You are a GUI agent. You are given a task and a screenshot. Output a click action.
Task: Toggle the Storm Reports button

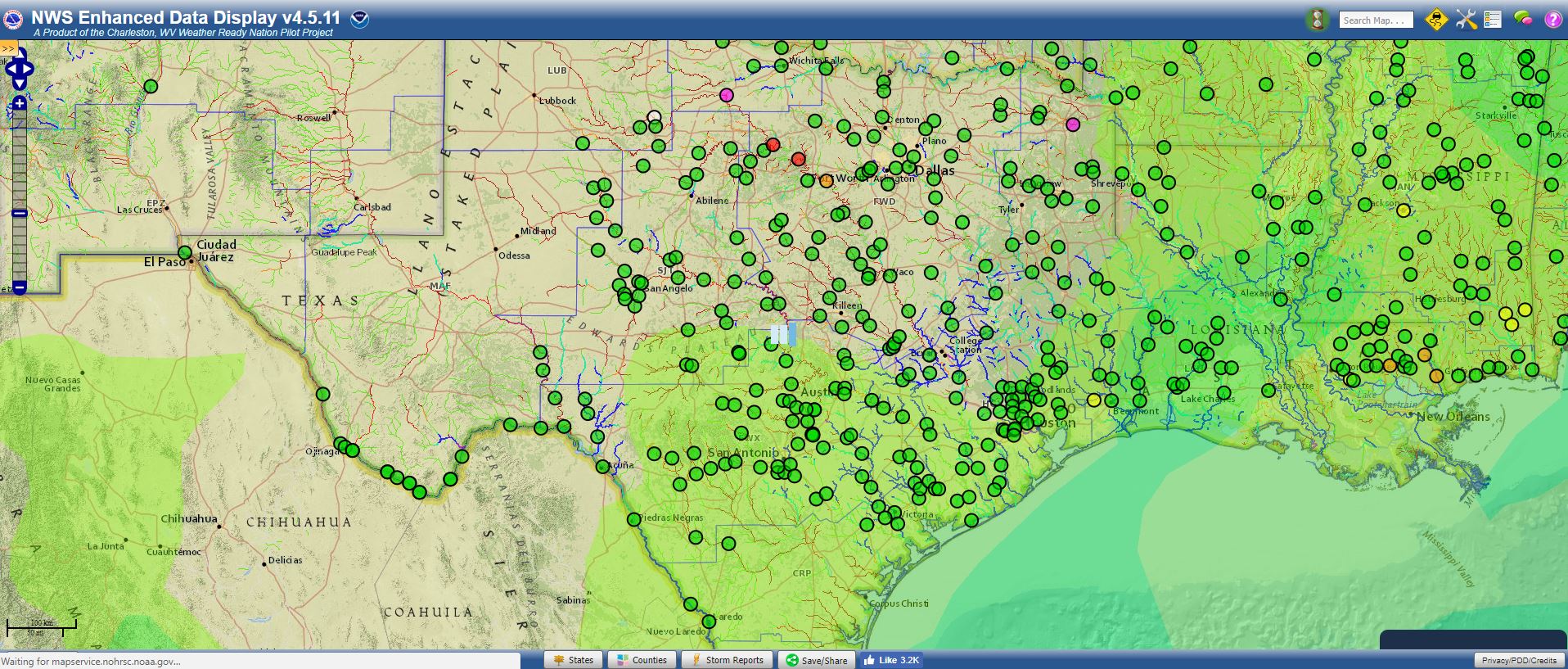coord(727,660)
